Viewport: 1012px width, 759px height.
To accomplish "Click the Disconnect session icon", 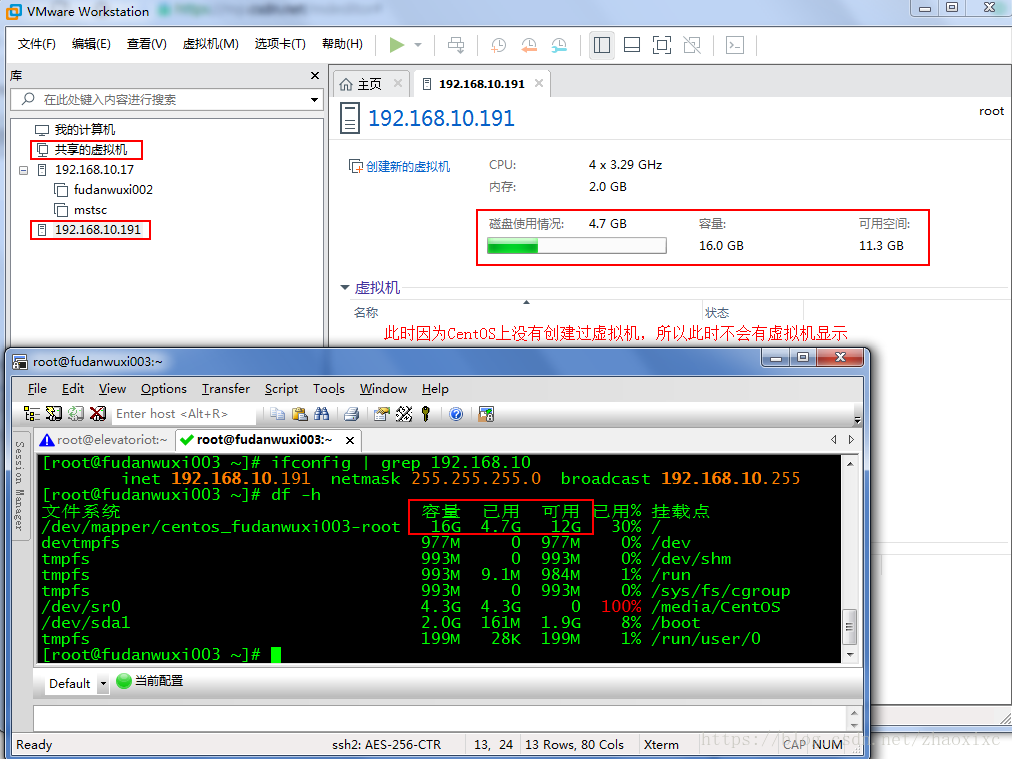I will (x=97, y=414).
